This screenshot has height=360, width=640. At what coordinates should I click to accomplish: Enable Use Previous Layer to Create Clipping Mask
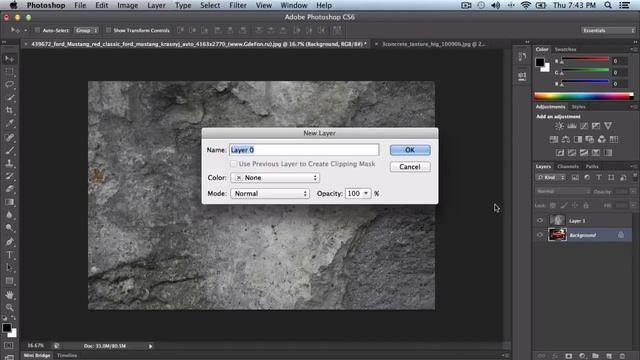[x=233, y=164]
